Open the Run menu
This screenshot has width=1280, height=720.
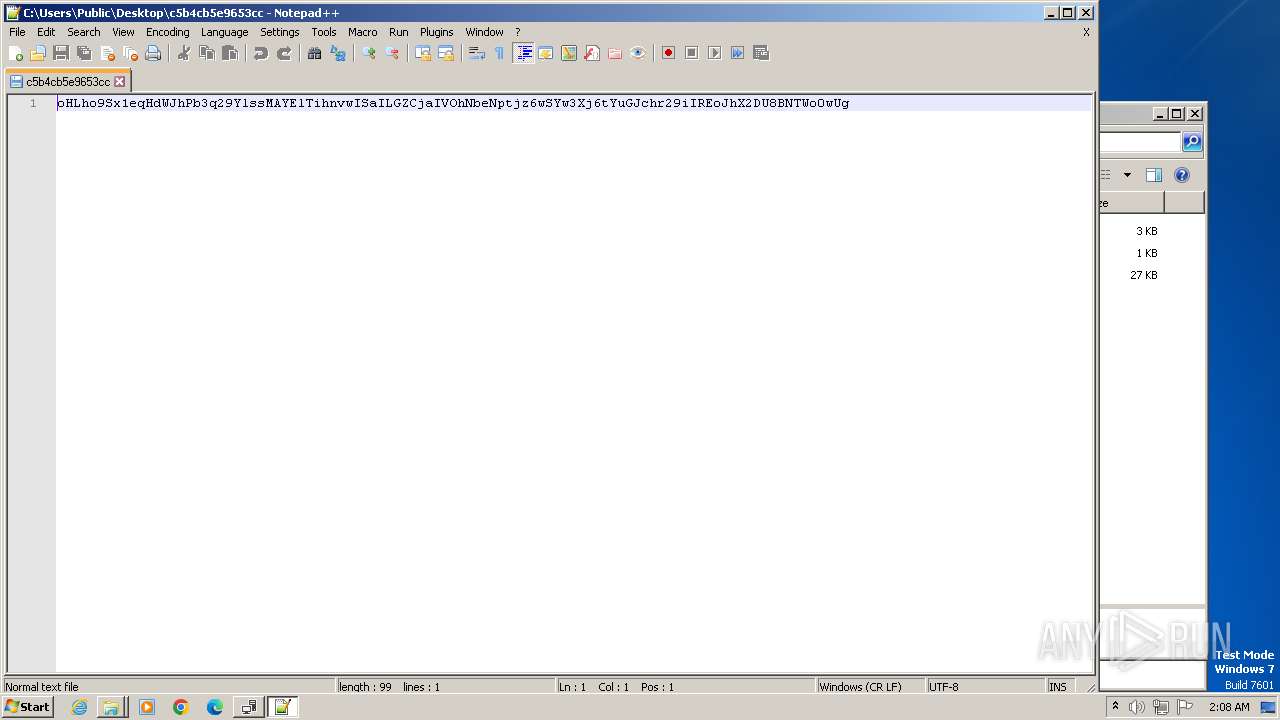click(x=398, y=32)
